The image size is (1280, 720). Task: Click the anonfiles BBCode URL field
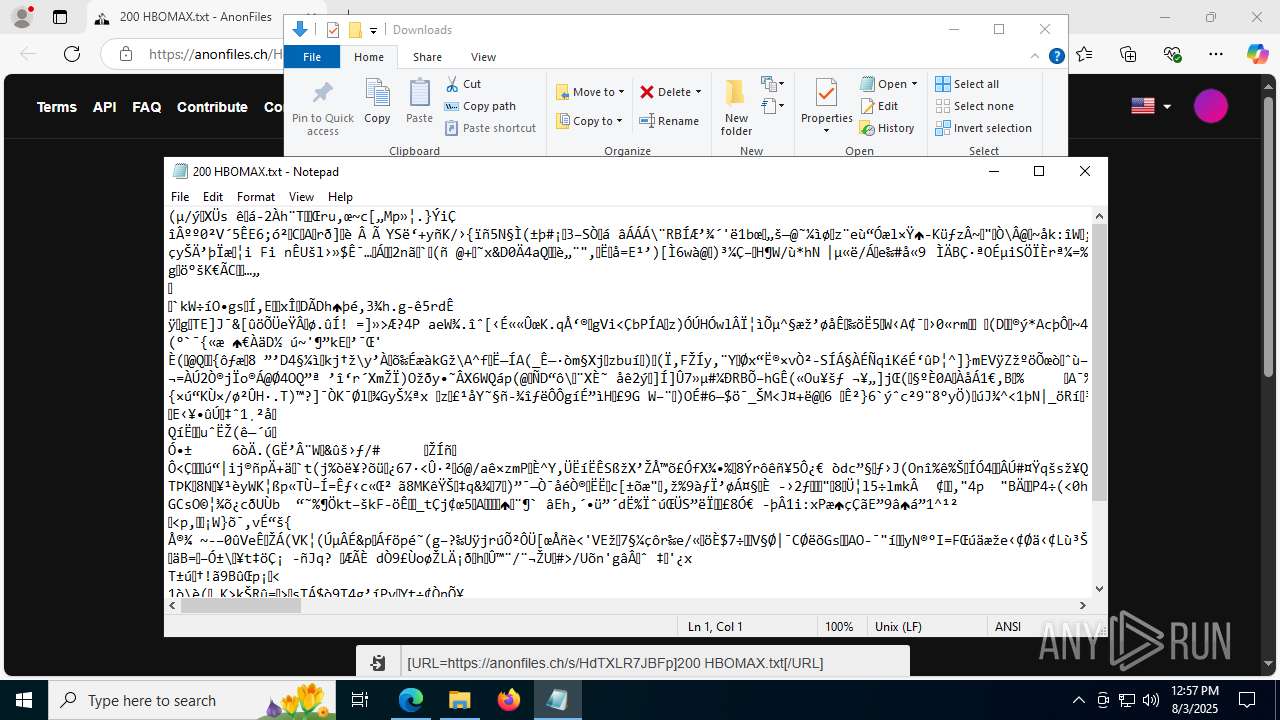click(x=655, y=662)
